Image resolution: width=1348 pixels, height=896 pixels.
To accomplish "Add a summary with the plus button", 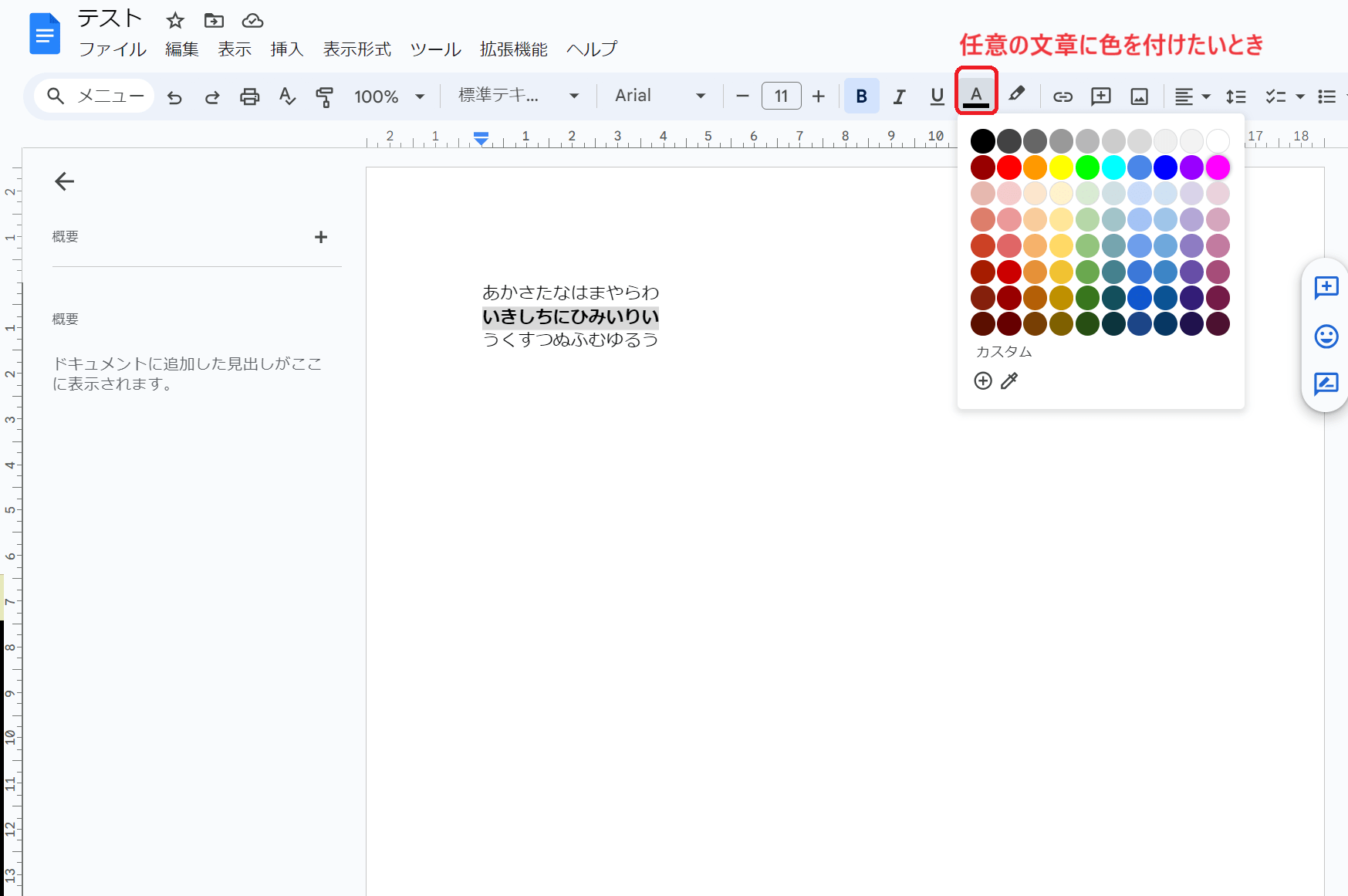I will [321, 237].
